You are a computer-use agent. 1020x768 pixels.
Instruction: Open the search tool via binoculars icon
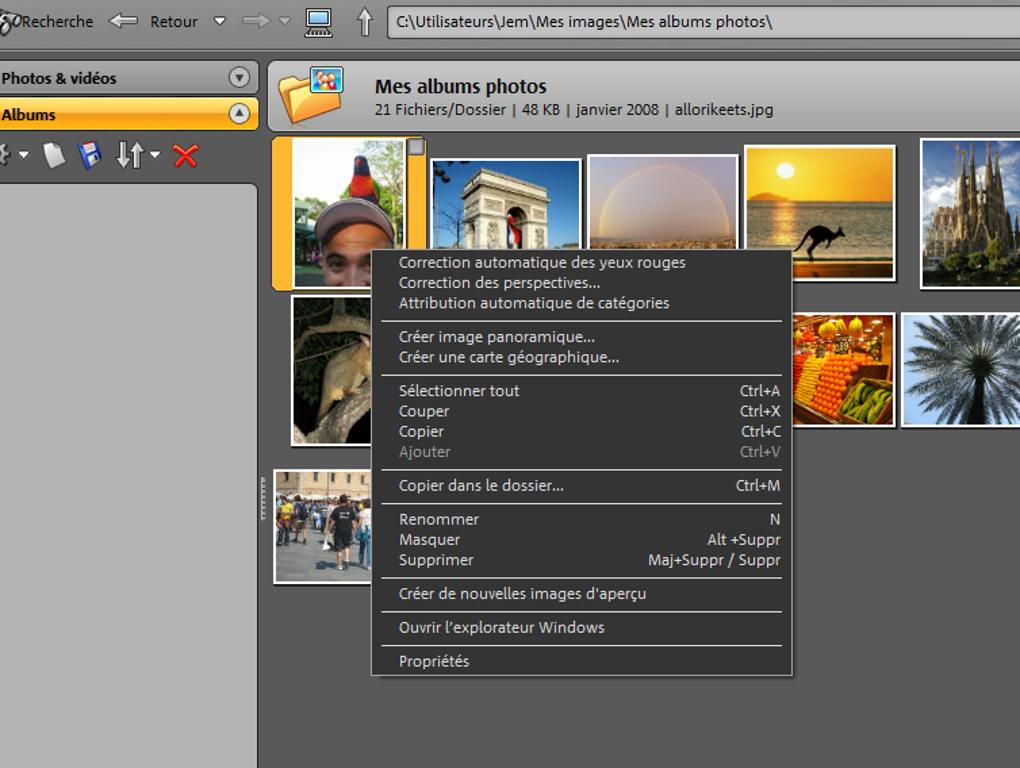point(8,20)
